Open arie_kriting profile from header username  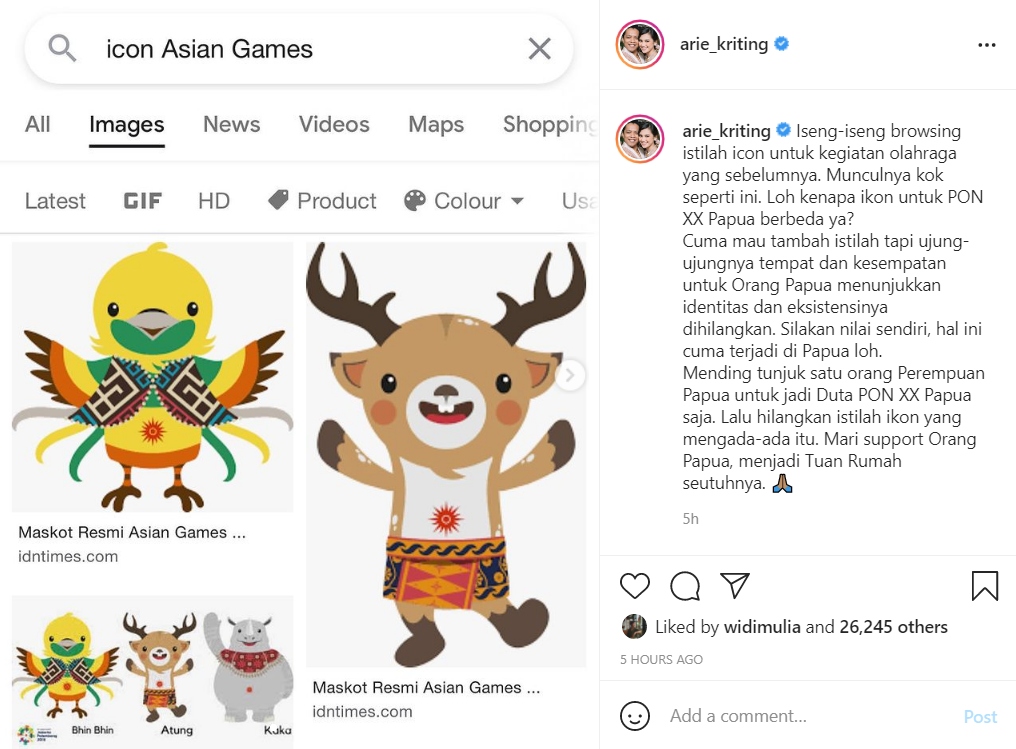coord(724,44)
